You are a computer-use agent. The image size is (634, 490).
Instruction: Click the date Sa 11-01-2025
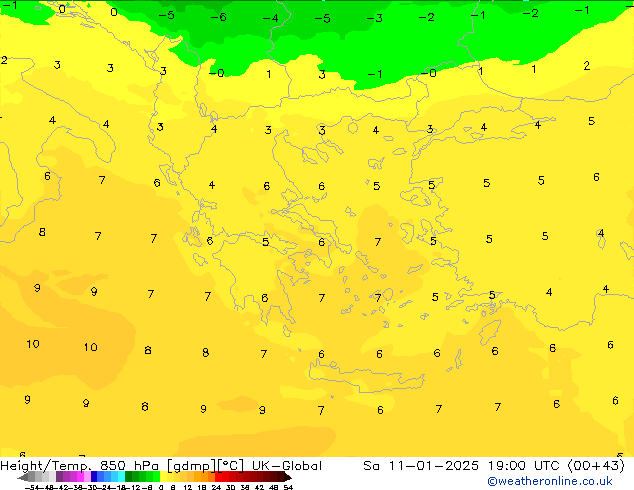pyautogui.click(x=421, y=466)
